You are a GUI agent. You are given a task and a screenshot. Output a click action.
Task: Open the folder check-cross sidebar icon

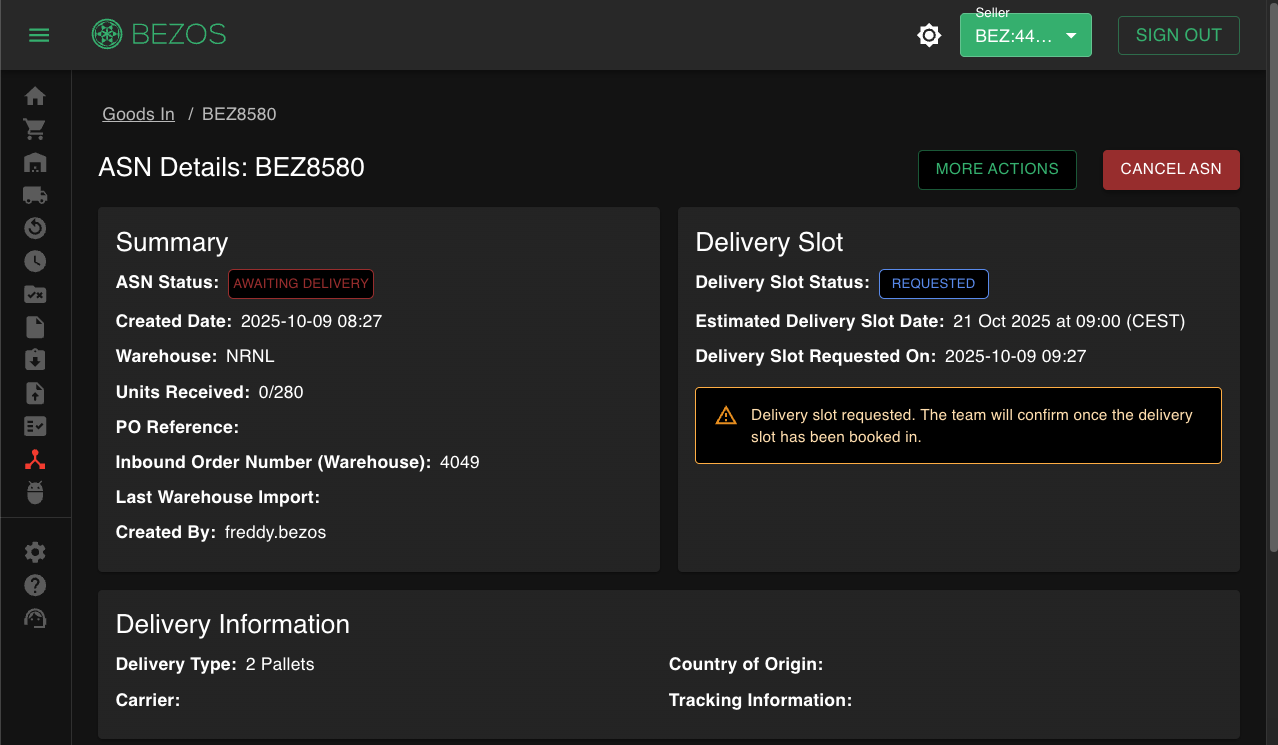pyautogui.click(x=35, y=294)
